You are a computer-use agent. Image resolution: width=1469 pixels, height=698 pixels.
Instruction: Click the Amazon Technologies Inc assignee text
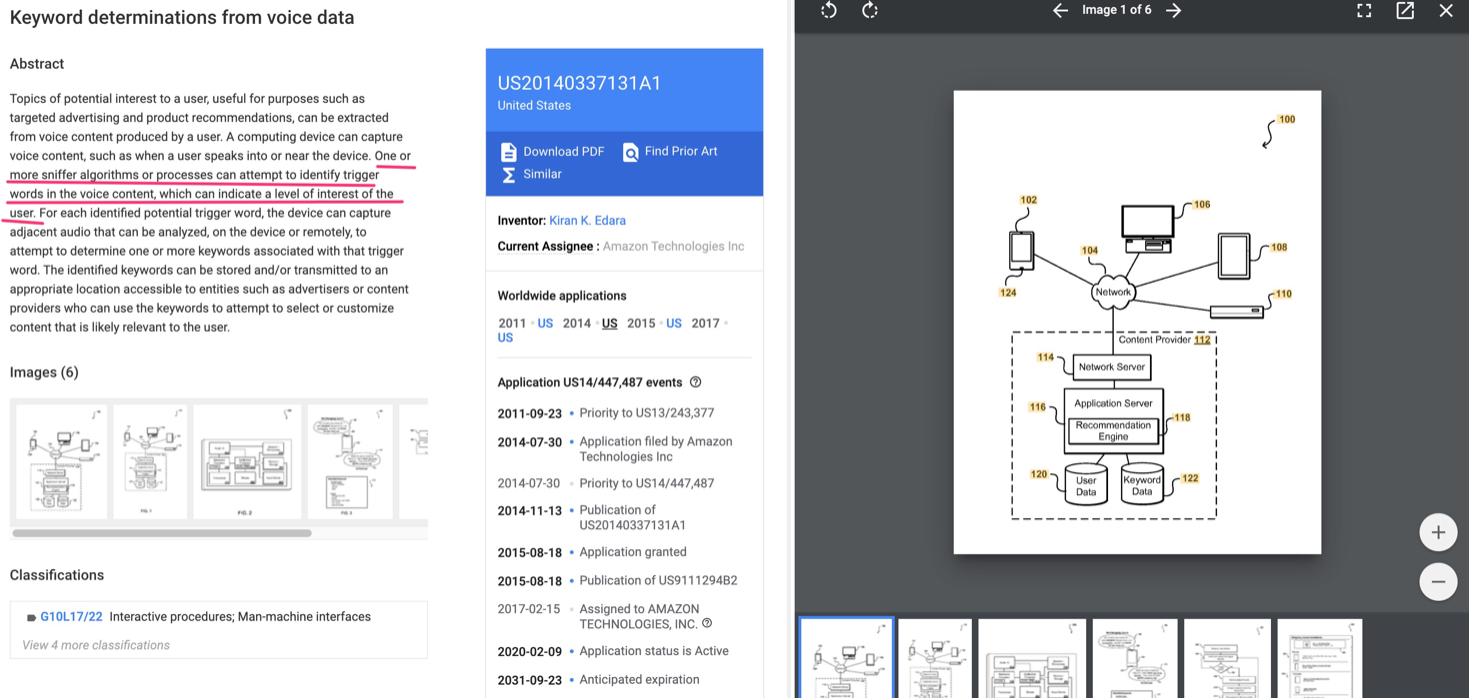673,246
